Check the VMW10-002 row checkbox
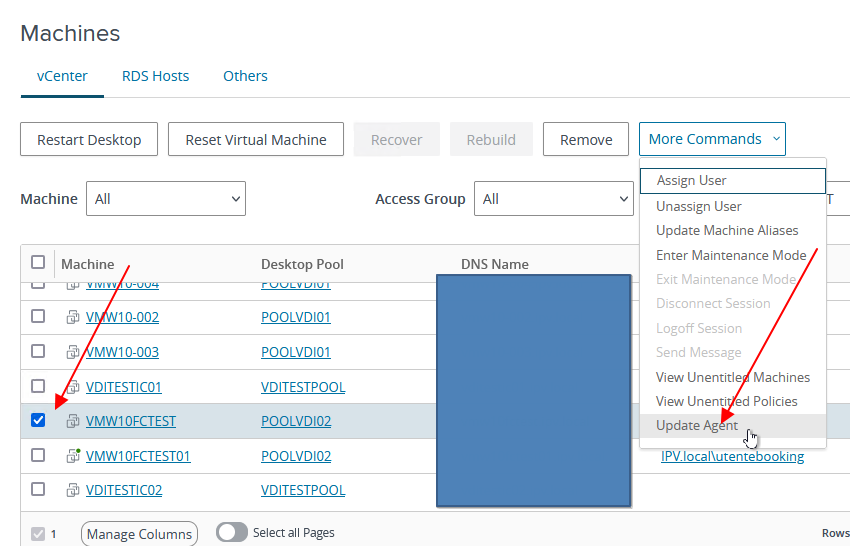This screenshot has width=850, height=546. pyautogui.click(x=38, y=316)
